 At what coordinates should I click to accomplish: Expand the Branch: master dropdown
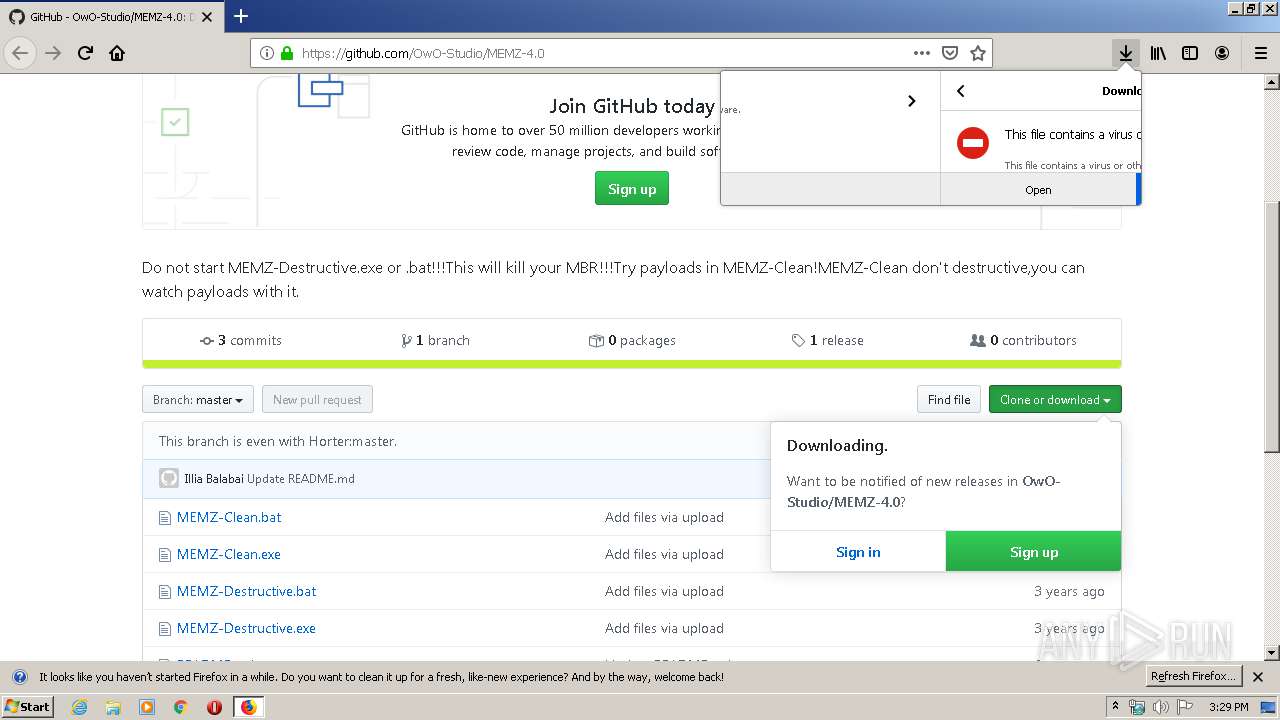[198, 400]
